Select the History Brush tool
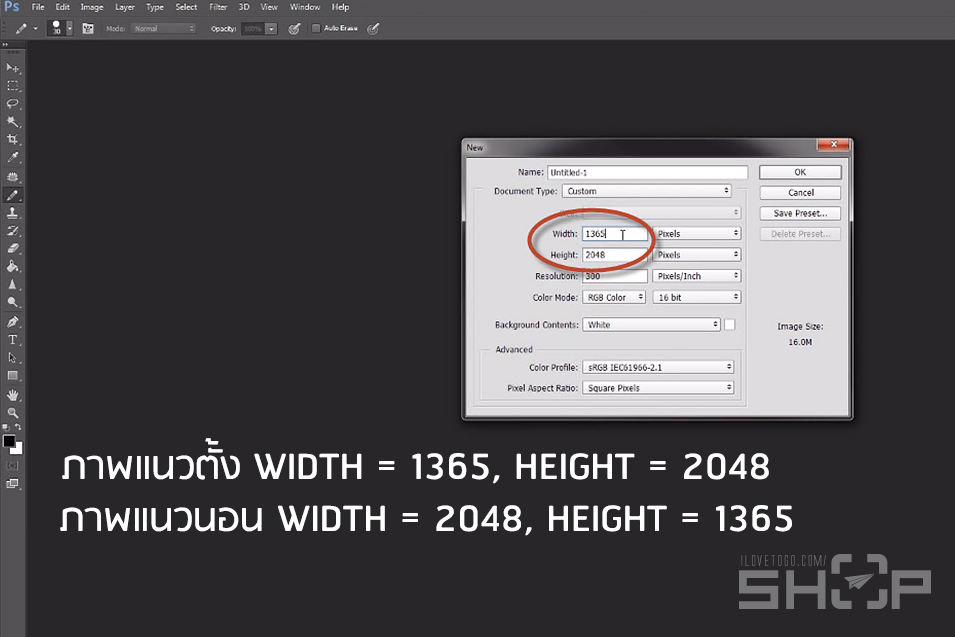This screenshot has height=637, width=955. [12, 231]
